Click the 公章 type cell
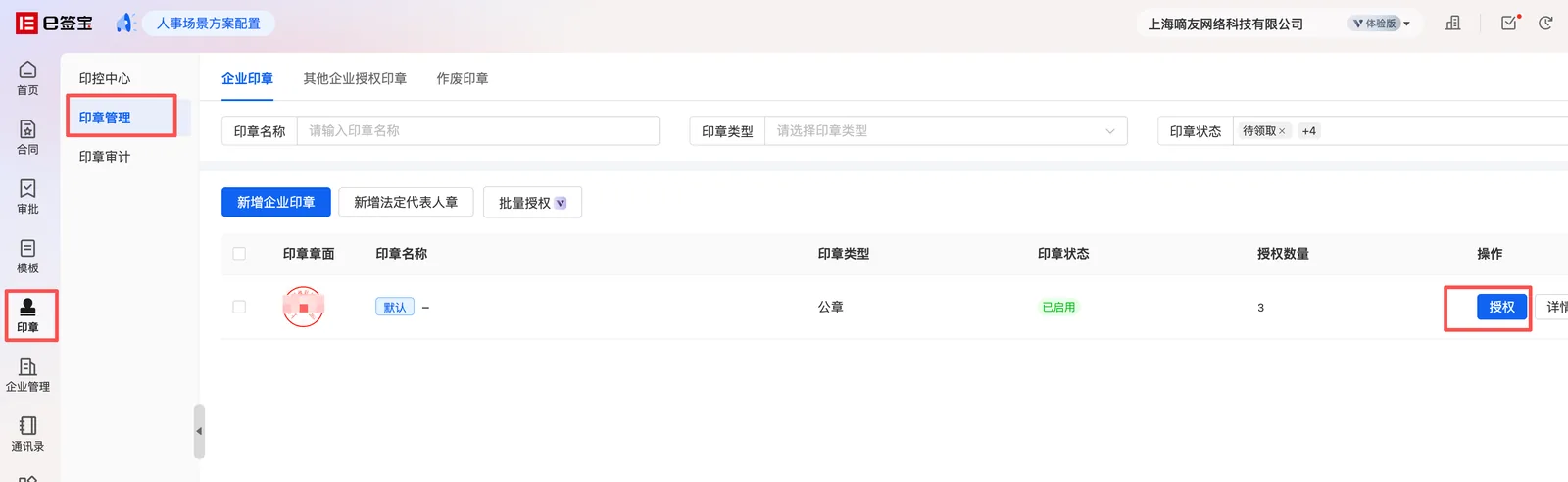 (x=831, y=307)
